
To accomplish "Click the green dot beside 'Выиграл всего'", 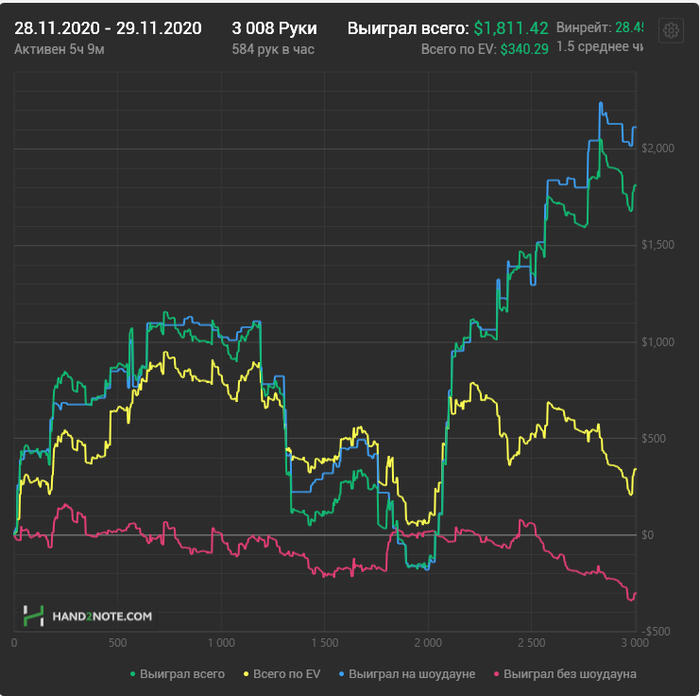I will pyautogui.click(x=133, y=674).
